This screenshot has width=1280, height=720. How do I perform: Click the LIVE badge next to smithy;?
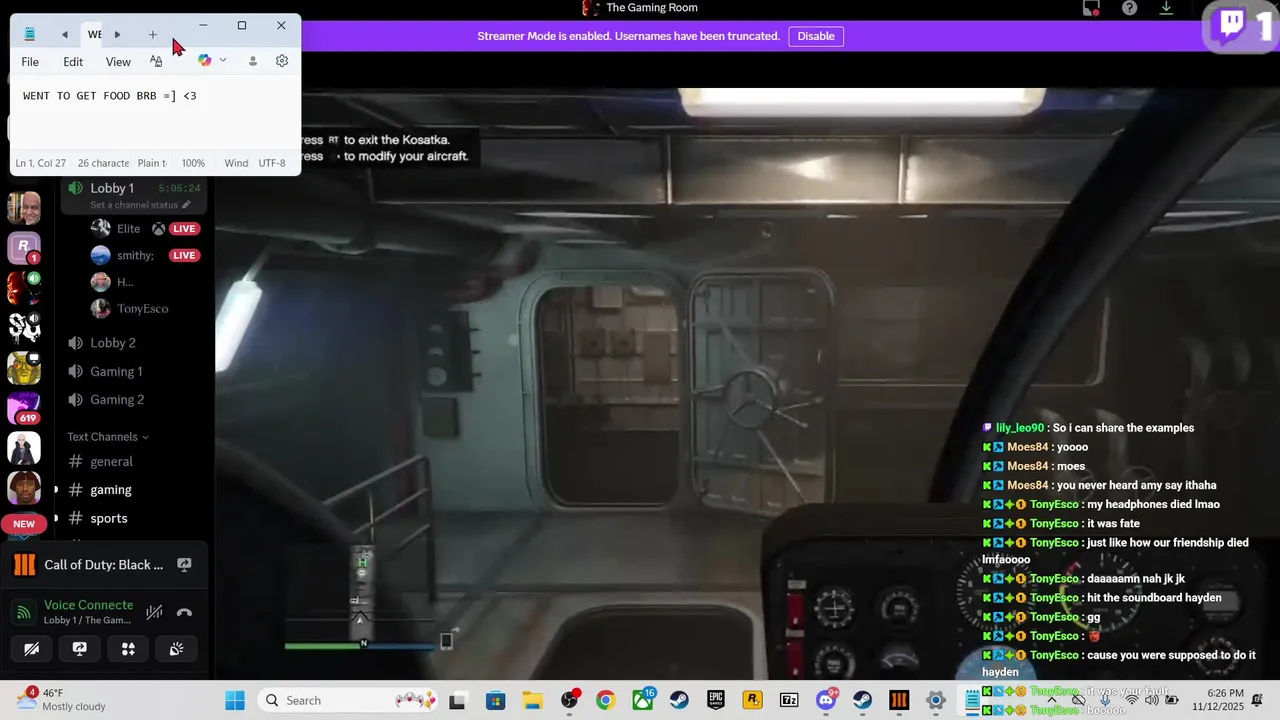pyautogui.click(x=184, y=255)
